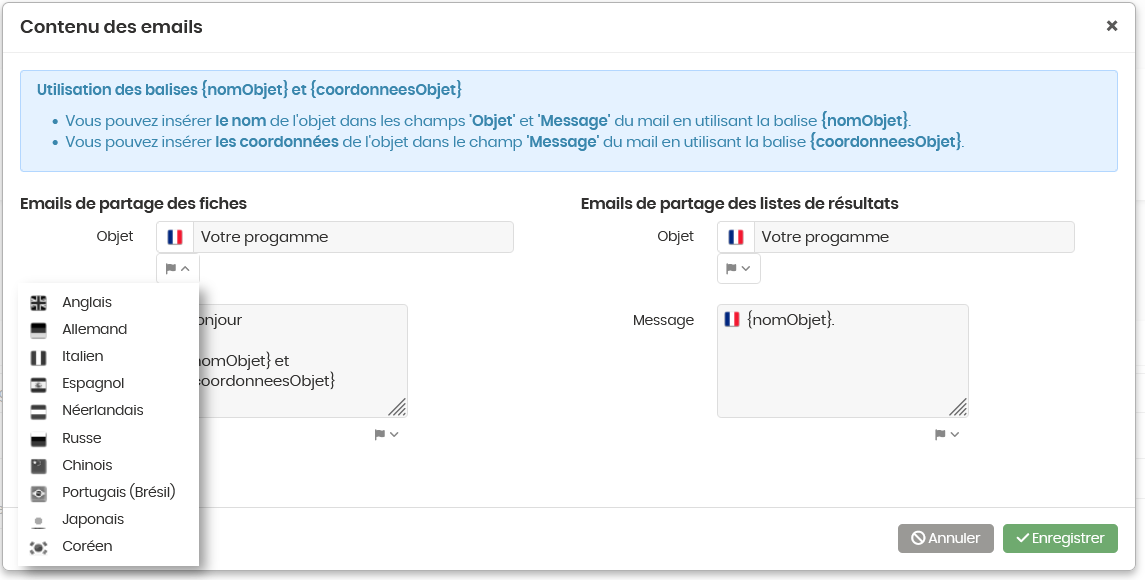Collapse the open language flag dropdown under fiches Objet
The width and height of the screenshot is (1145, 580).
click(177, 269)
